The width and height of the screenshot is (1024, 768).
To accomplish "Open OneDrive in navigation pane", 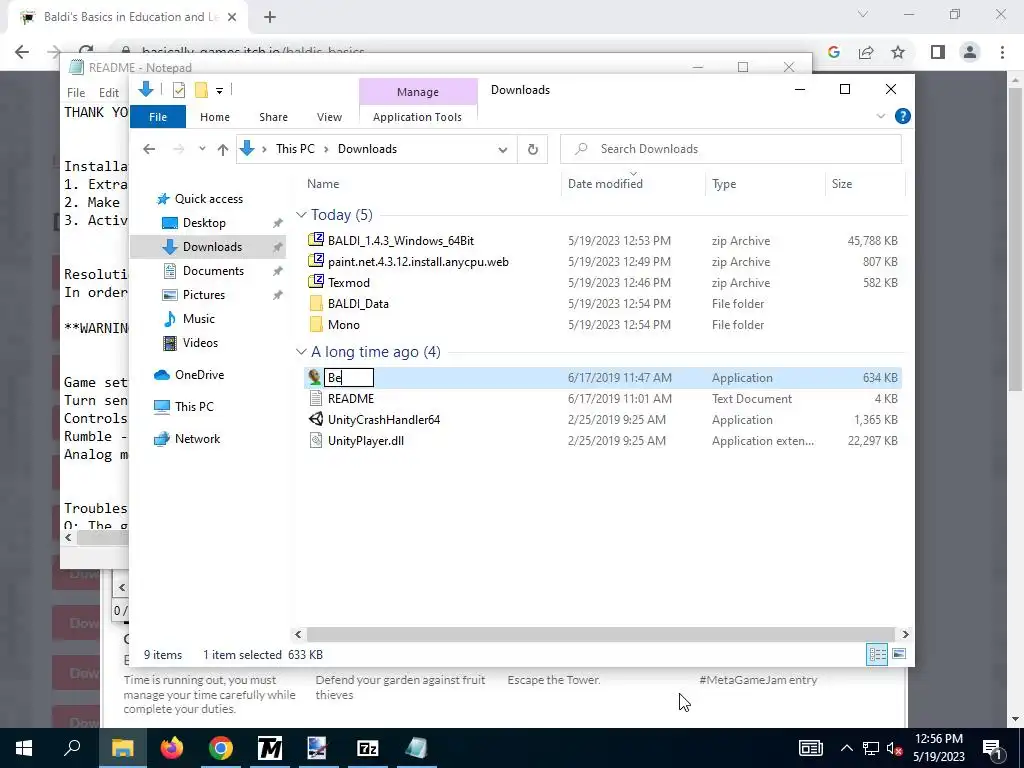I will (x=199, y=375).
